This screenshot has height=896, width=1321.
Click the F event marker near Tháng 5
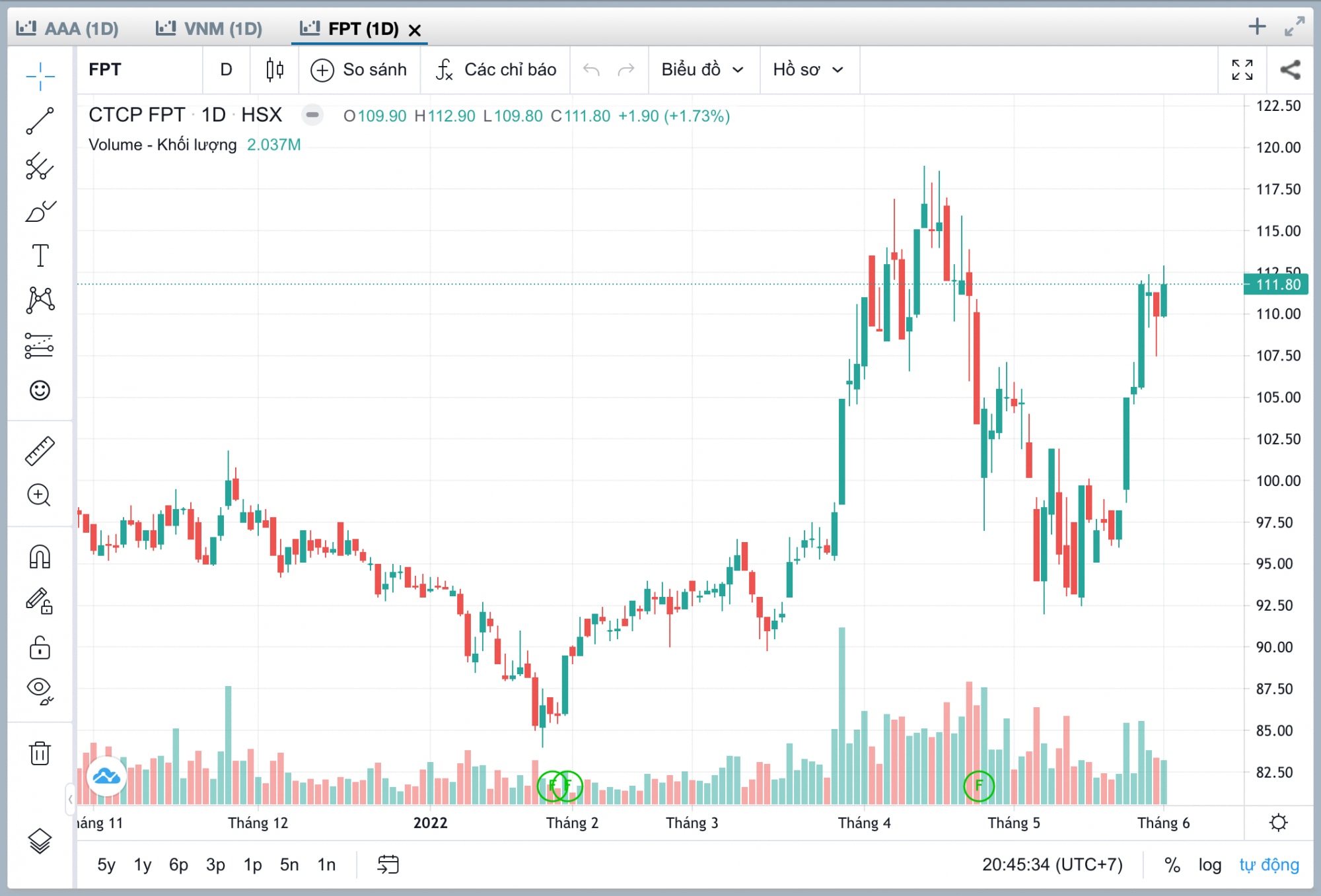pos(979,786)
